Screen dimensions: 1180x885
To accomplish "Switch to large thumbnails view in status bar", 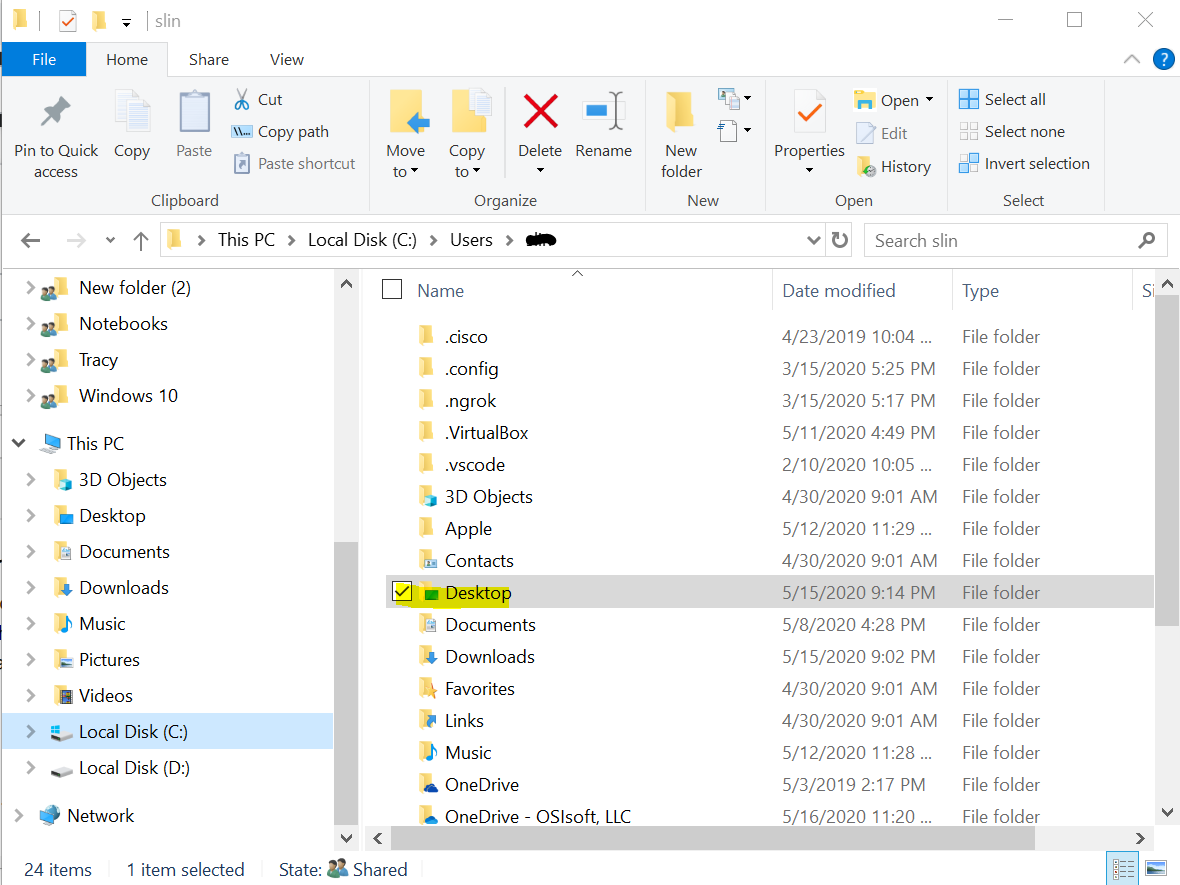I will tap(1156, 868).
